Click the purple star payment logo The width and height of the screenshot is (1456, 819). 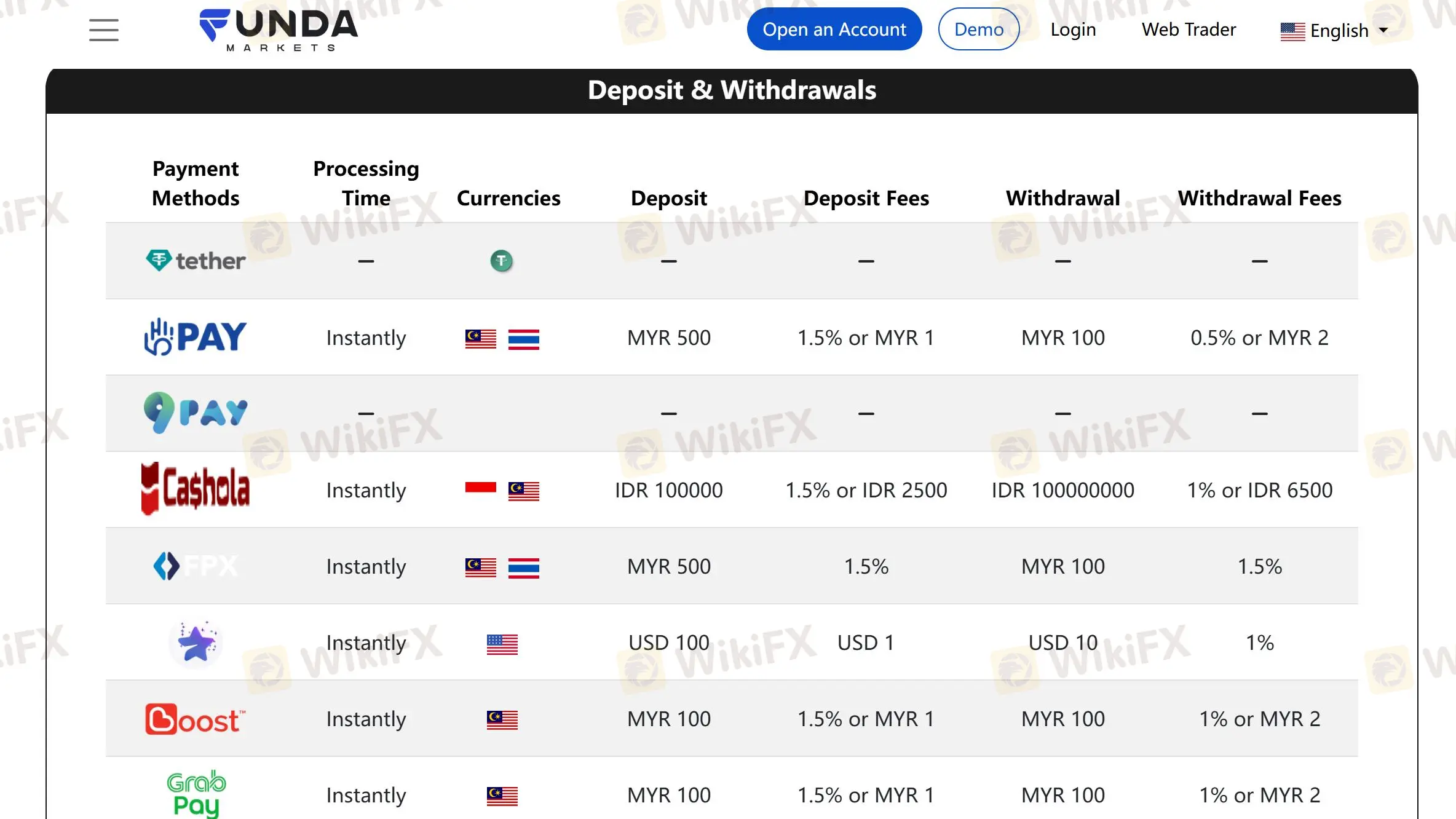pyautogui.click(x=196, y=643)
